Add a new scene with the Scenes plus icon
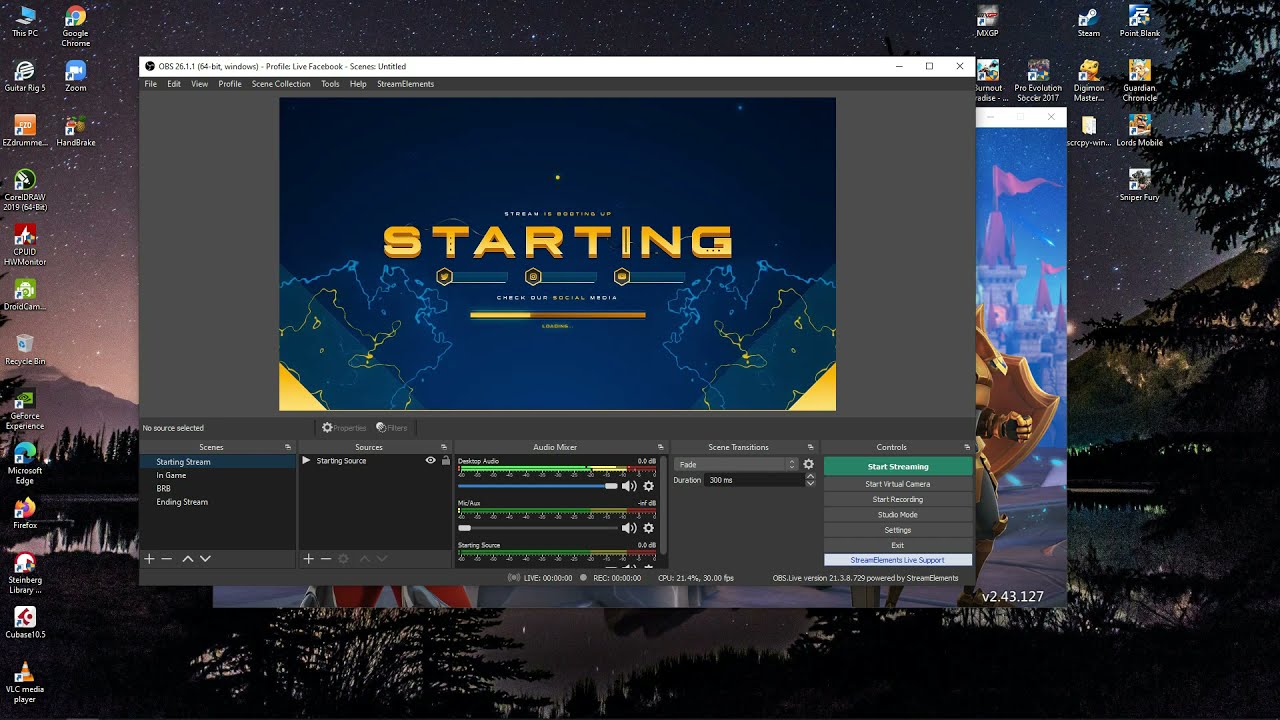Image resolution: width=1280 pixels, height=720 pixels. click(149, 559)
